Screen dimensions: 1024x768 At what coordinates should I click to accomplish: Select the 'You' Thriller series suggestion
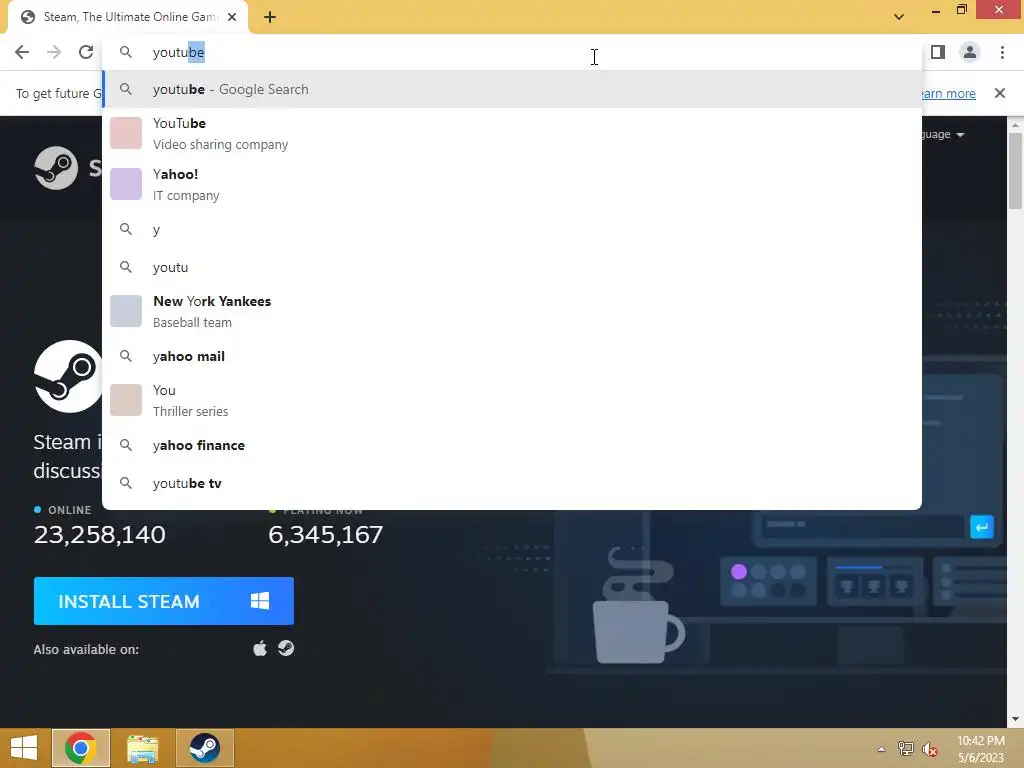(x=512, y=400)
